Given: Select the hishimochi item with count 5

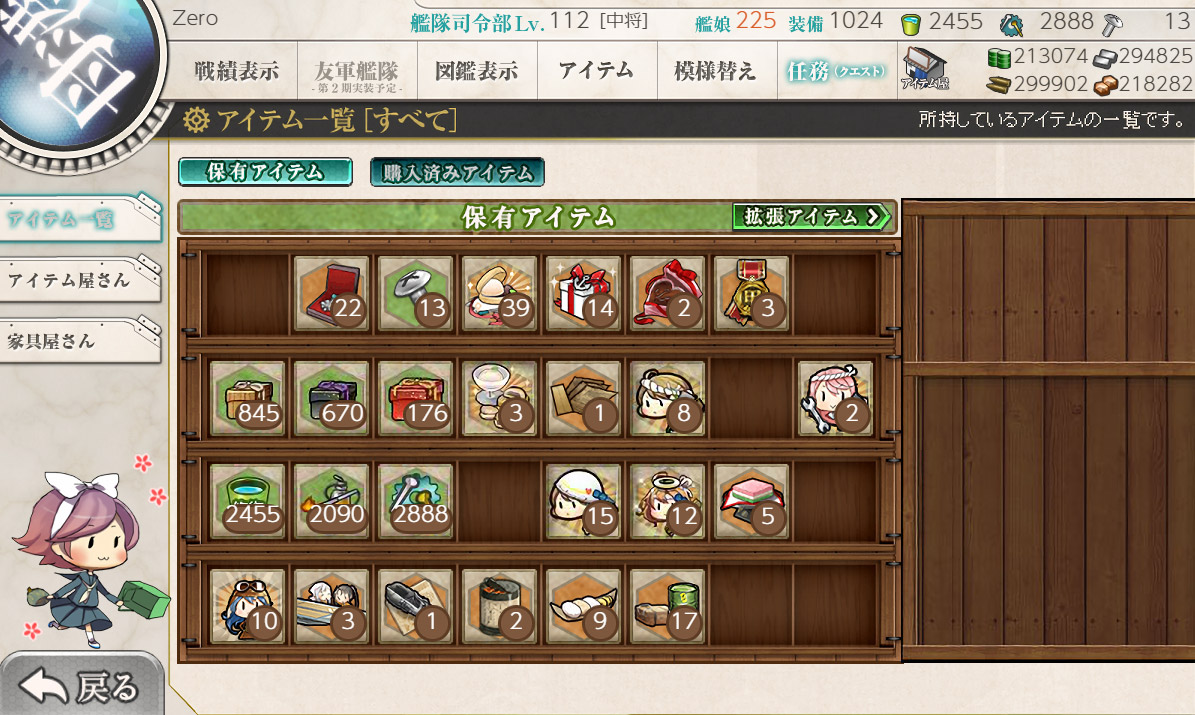Looking at the screenshot, I should pyautogui.click(x=751, y=502).
